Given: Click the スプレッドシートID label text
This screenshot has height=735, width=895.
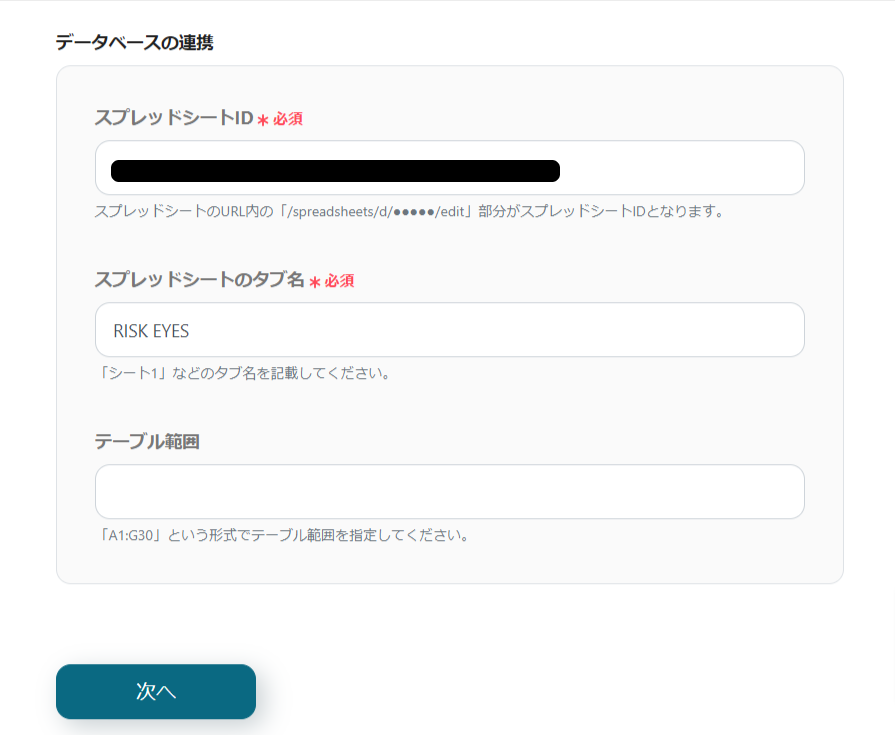Looking at the screenshot, I should [x=173, y=118].
